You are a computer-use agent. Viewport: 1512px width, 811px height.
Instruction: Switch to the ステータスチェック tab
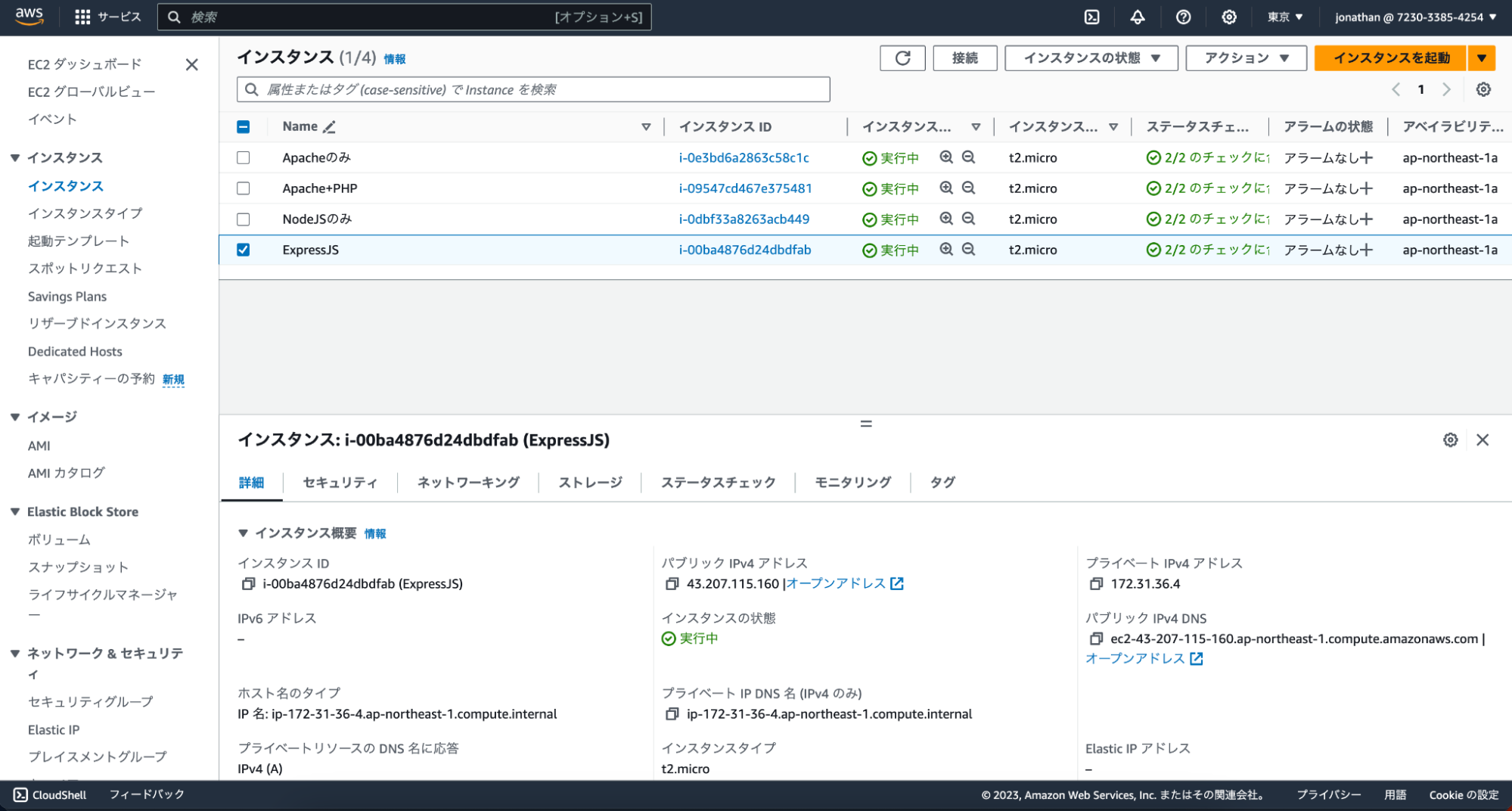(x=718, y=482)
